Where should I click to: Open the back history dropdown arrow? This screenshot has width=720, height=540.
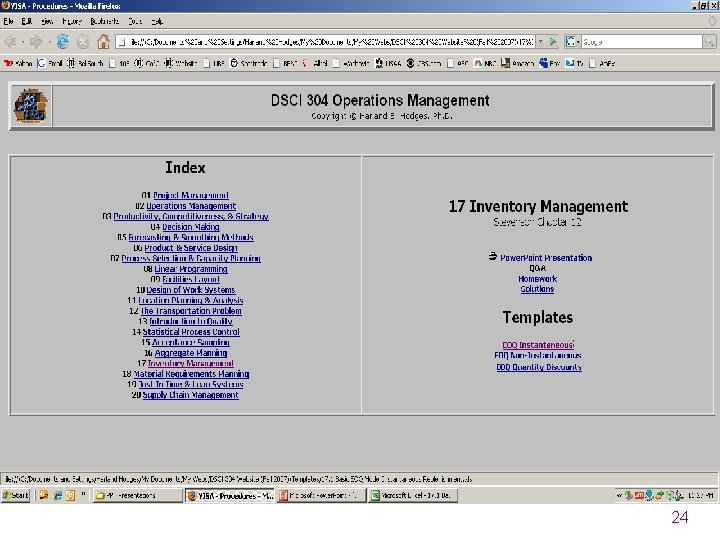click(x=23, y=42)
